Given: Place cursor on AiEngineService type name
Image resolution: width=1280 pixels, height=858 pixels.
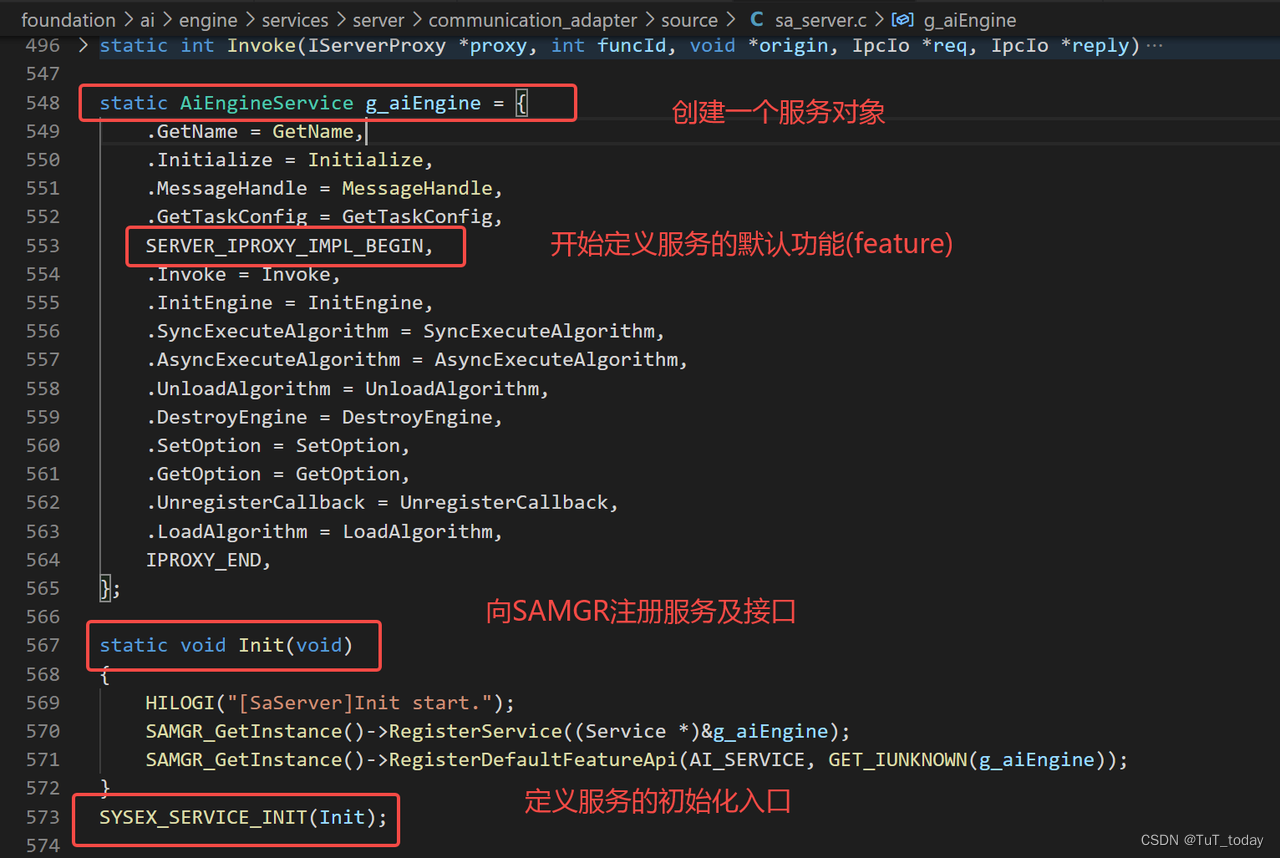Looking at the screenshot, I should click(x=266, y=102).
